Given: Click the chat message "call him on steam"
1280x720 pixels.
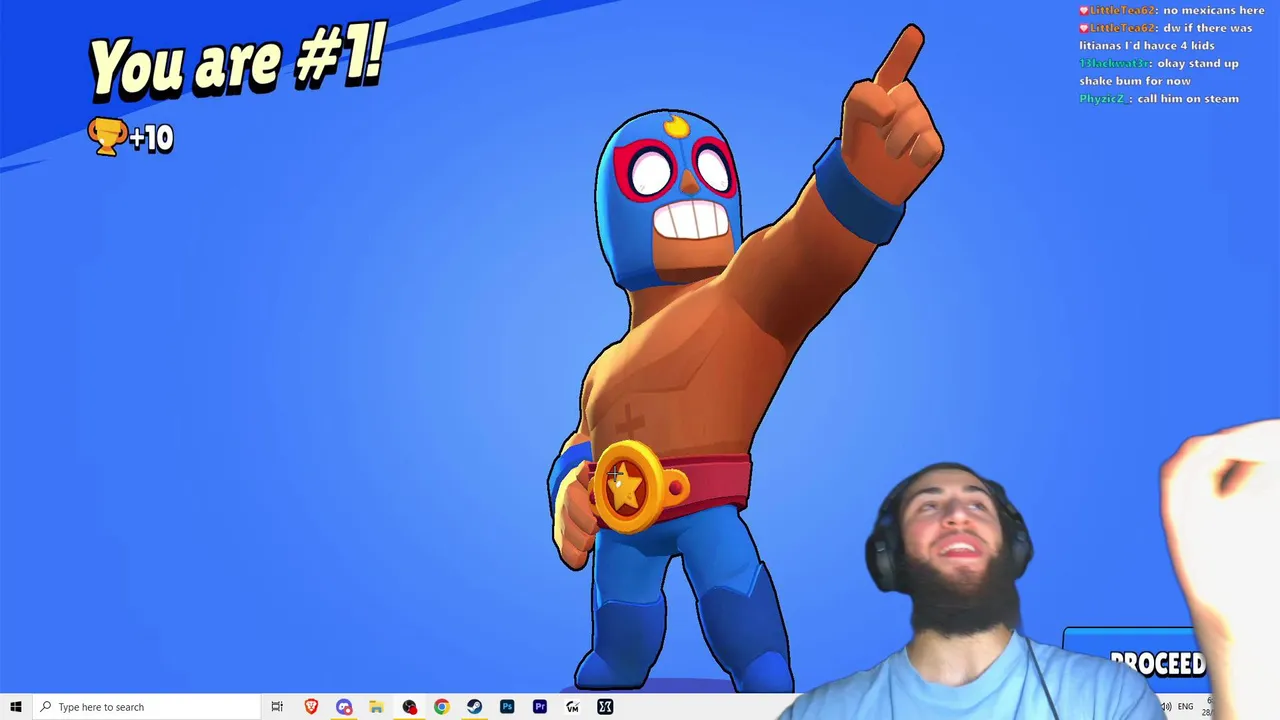Looking at the screenshot, I should pos(1188,99).
